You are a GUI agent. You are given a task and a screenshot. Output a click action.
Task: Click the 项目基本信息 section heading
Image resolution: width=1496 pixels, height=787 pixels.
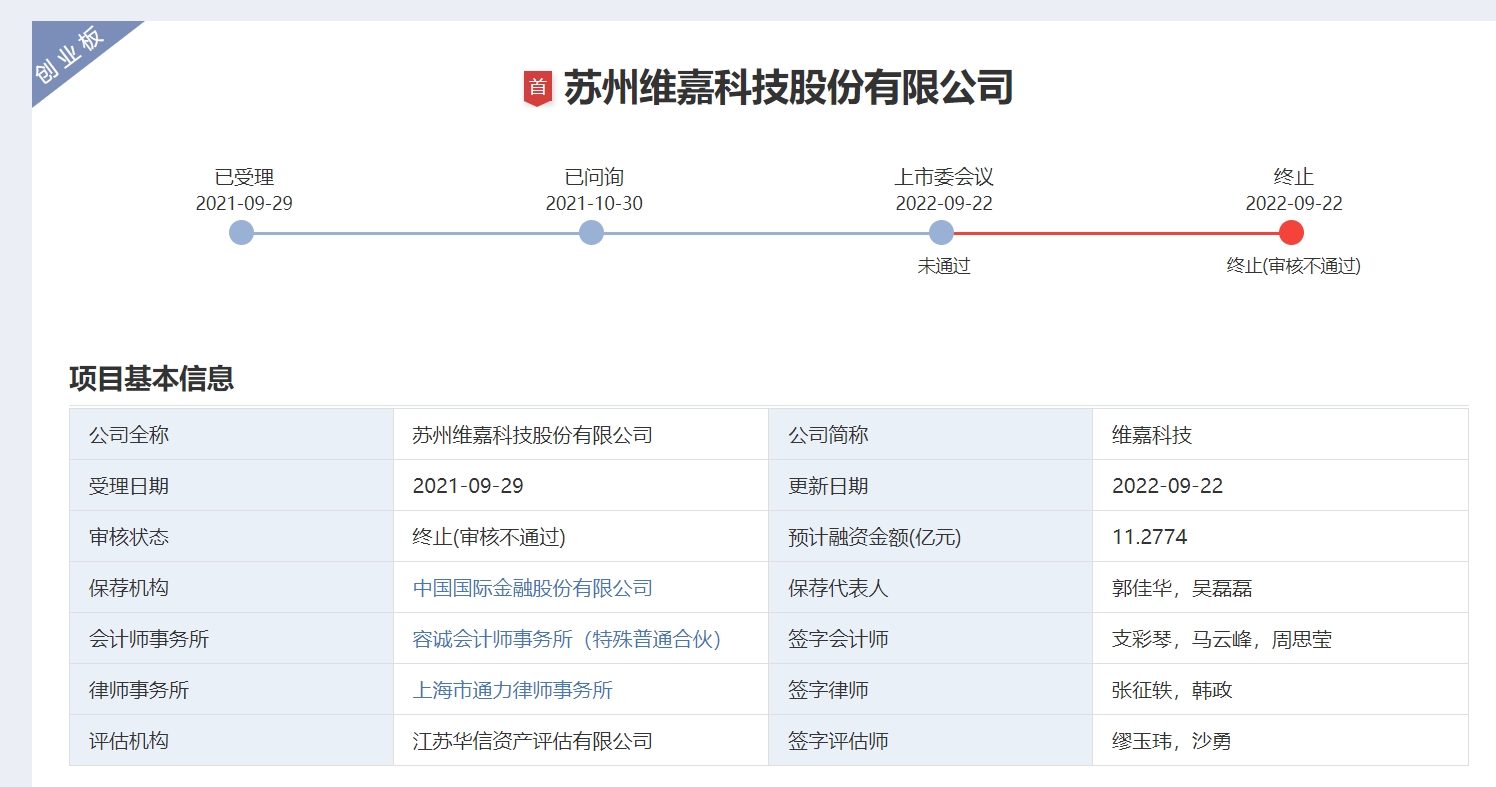151,379
